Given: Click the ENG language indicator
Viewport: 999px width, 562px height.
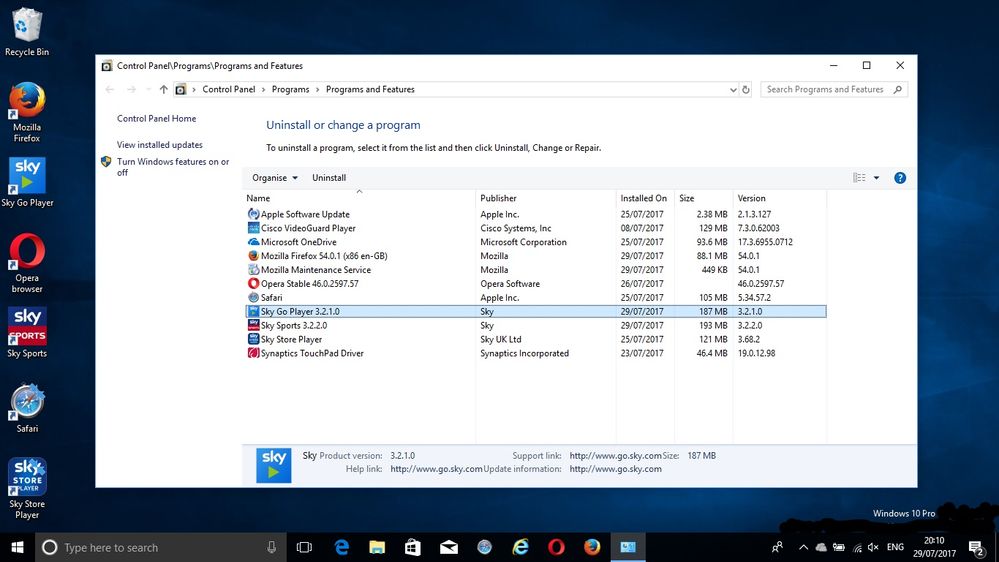Looking at the screenshot, I should click(895, 547).
